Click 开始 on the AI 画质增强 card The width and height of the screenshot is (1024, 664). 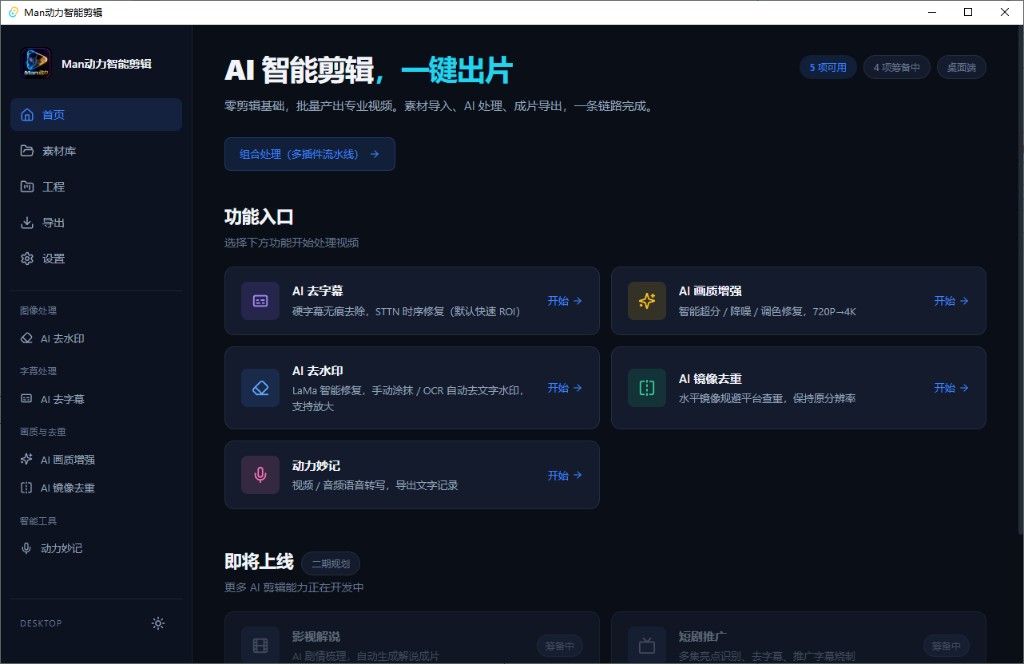(x=952, y=301)
